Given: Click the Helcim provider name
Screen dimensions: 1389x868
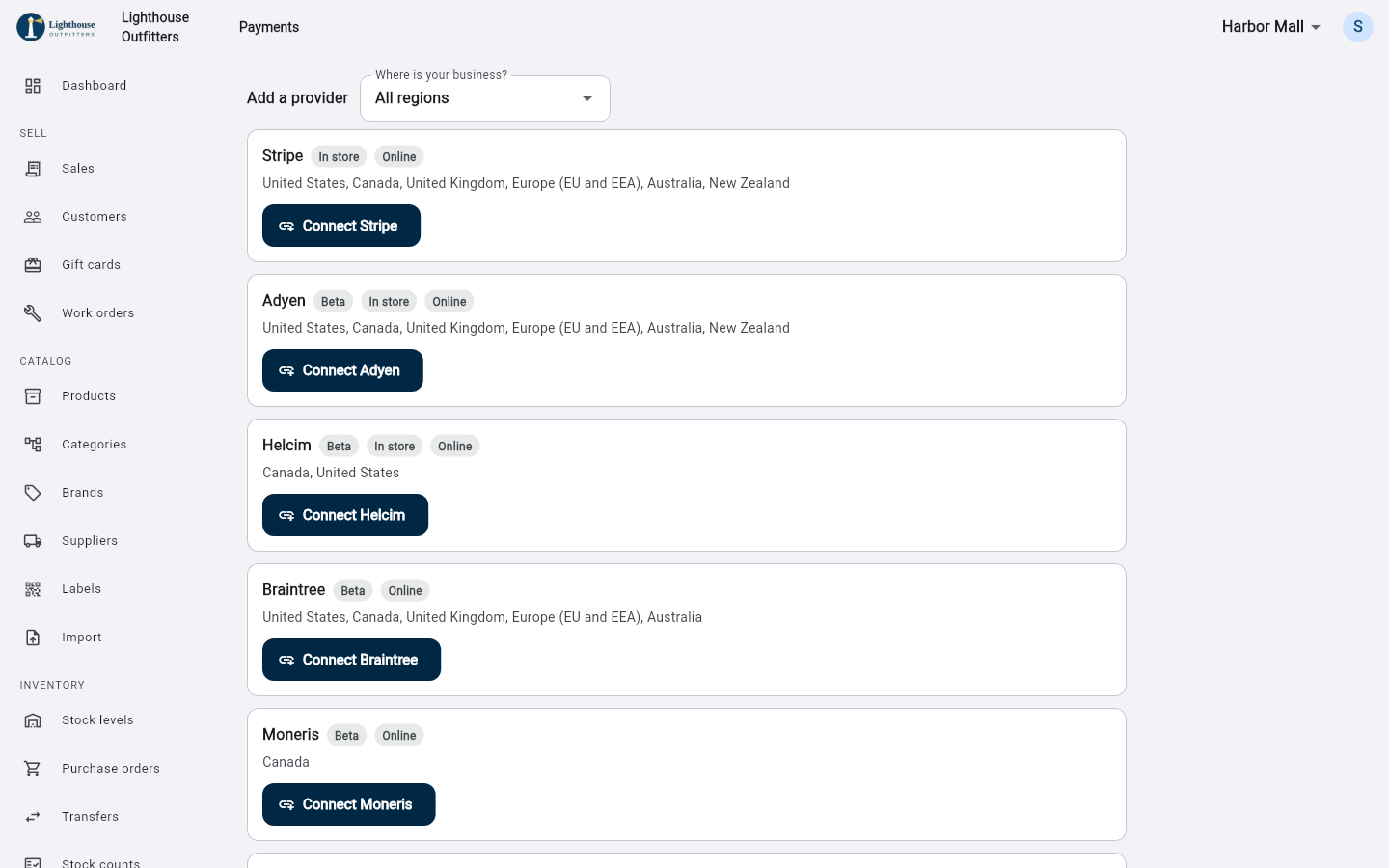Looking at the screenshot, I should (x=286, y=445).
